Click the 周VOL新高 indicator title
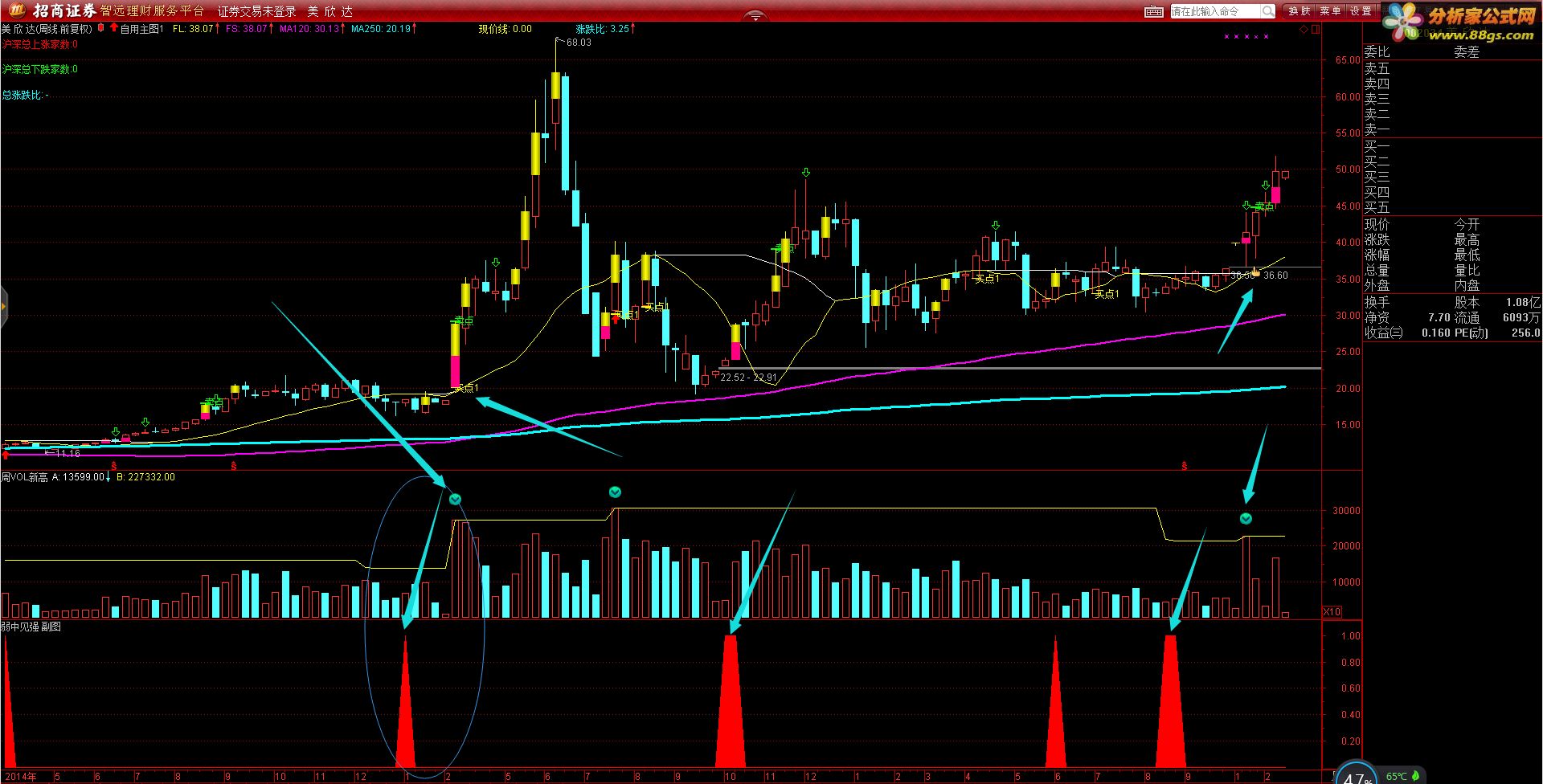 (x=25, y=477)
